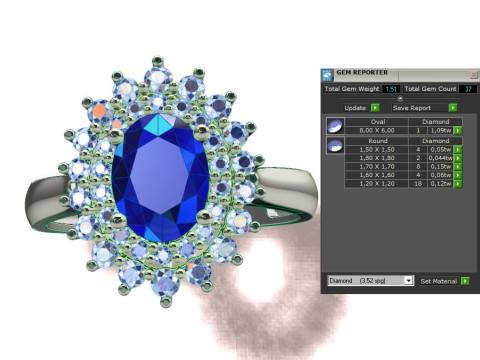Click the Update button label
The width and height of the screenshot is (480, 360).
tap(355, 108)
